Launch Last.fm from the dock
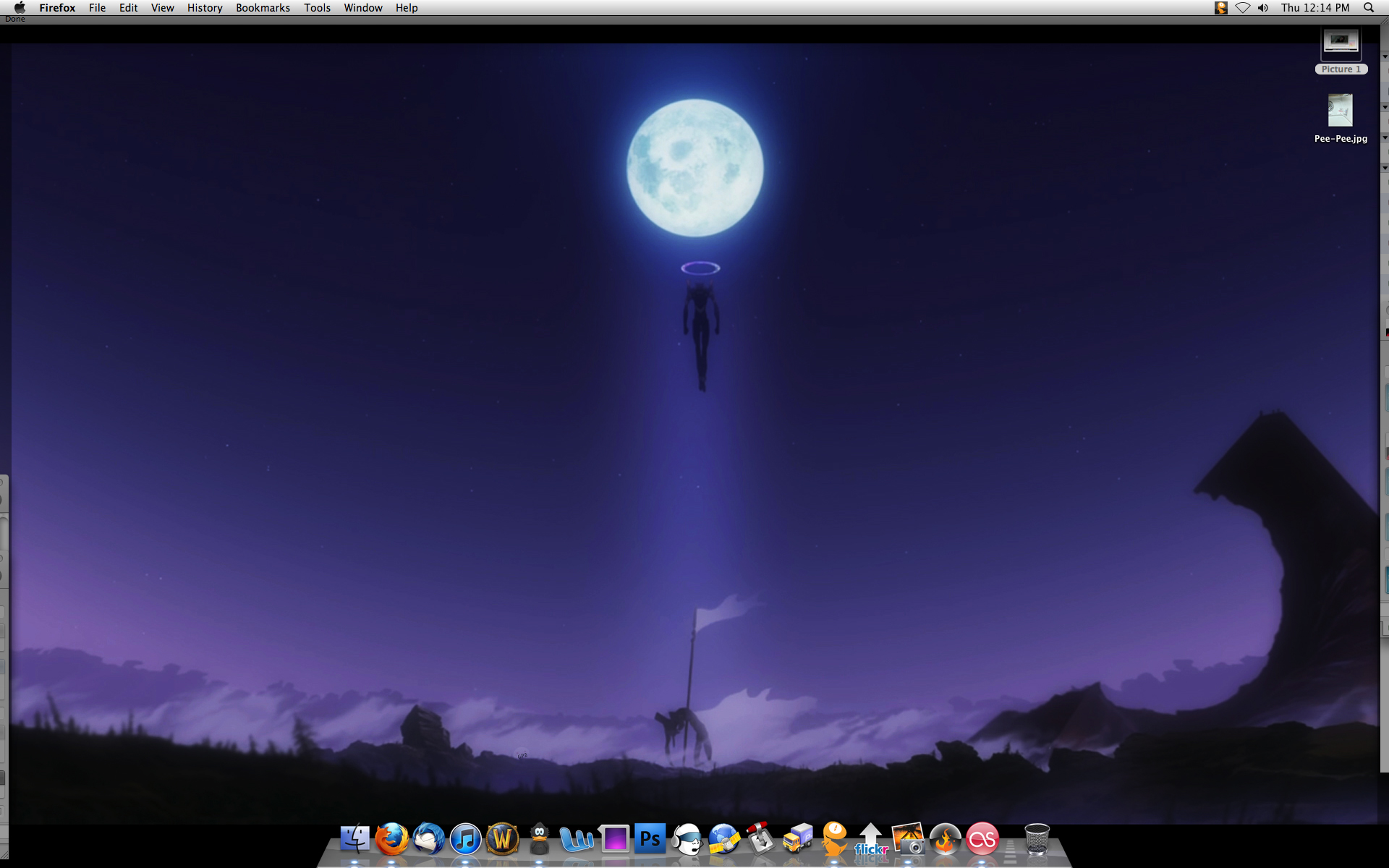Viewport: 1389px width, 868px height. tap(982, 839)
